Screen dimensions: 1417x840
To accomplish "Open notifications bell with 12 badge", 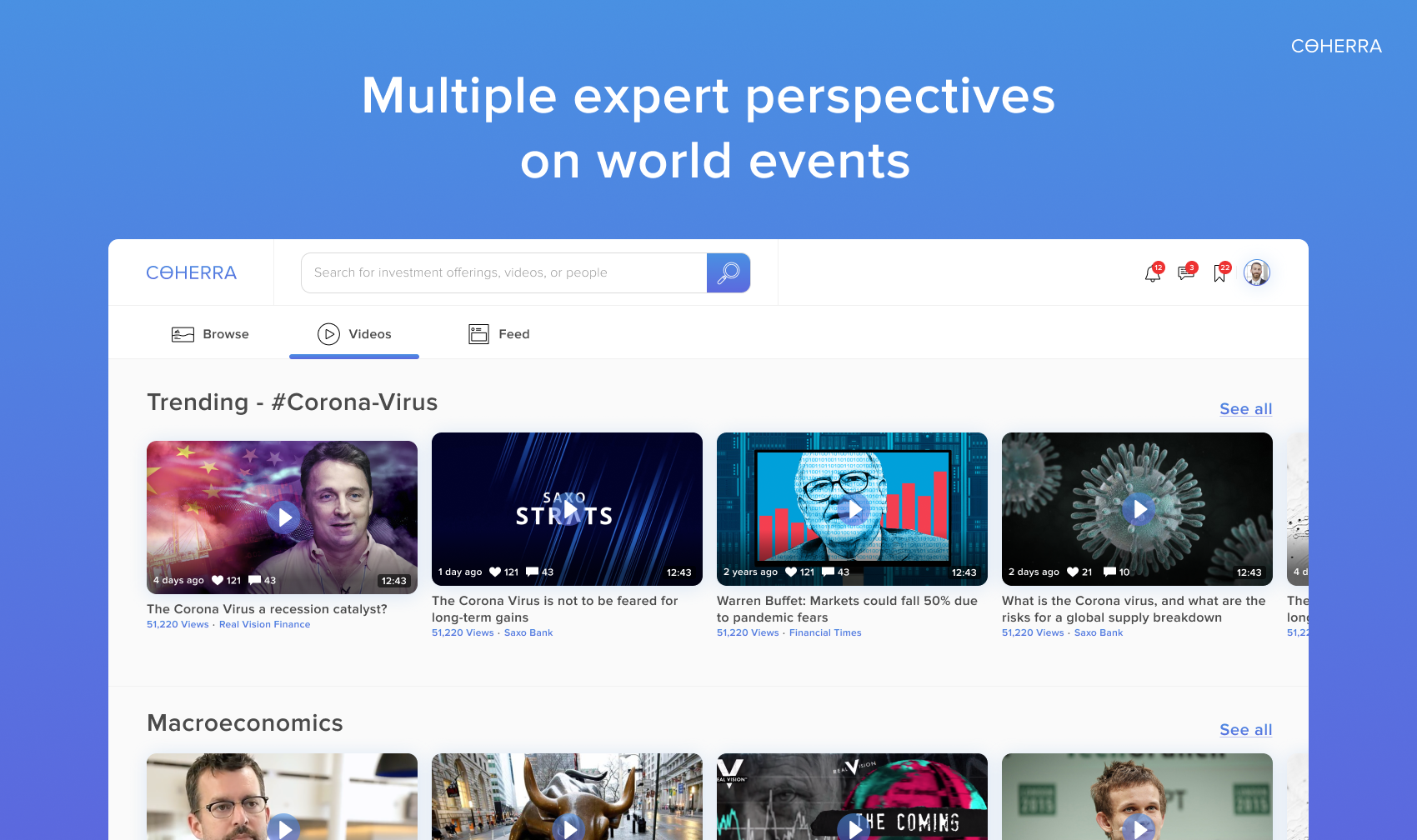I will pos(1153,273).
